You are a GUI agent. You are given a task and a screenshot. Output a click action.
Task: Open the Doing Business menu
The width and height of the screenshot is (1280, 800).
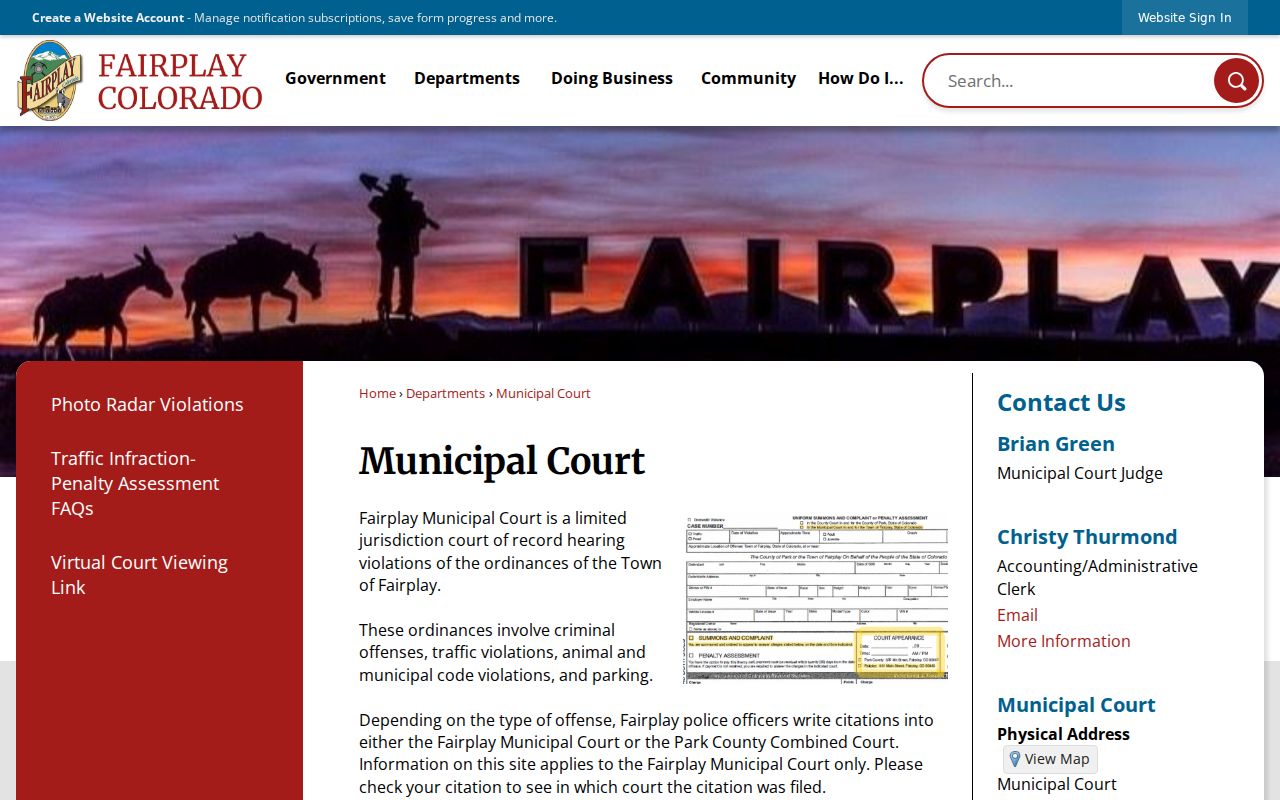612,78
